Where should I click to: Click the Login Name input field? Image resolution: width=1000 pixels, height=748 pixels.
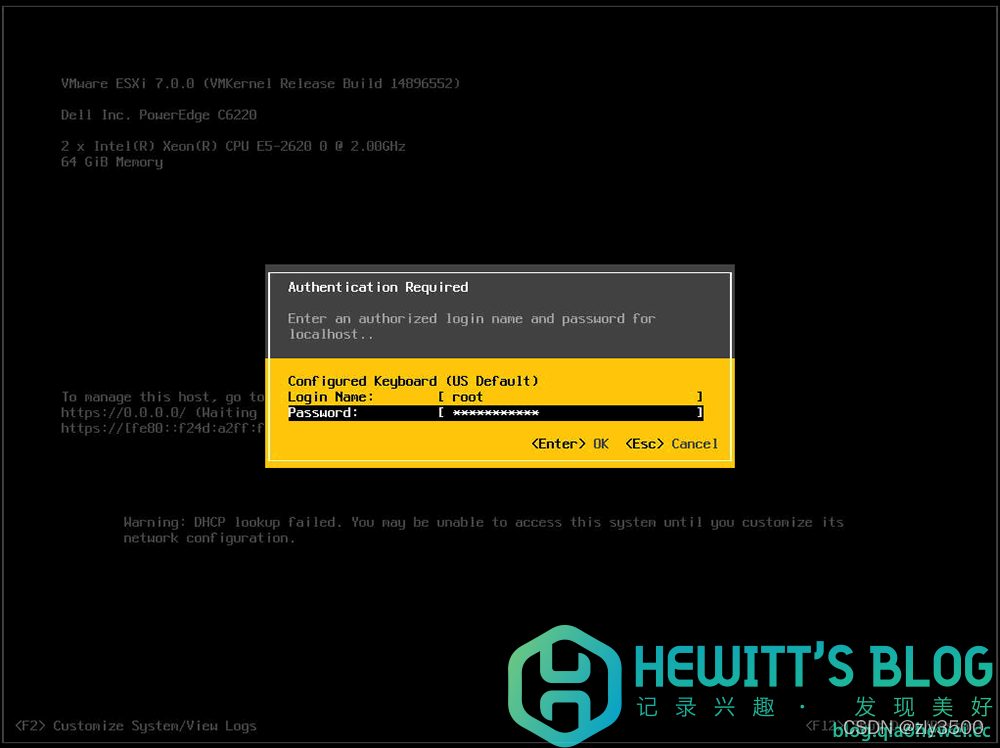pos(571,397)
